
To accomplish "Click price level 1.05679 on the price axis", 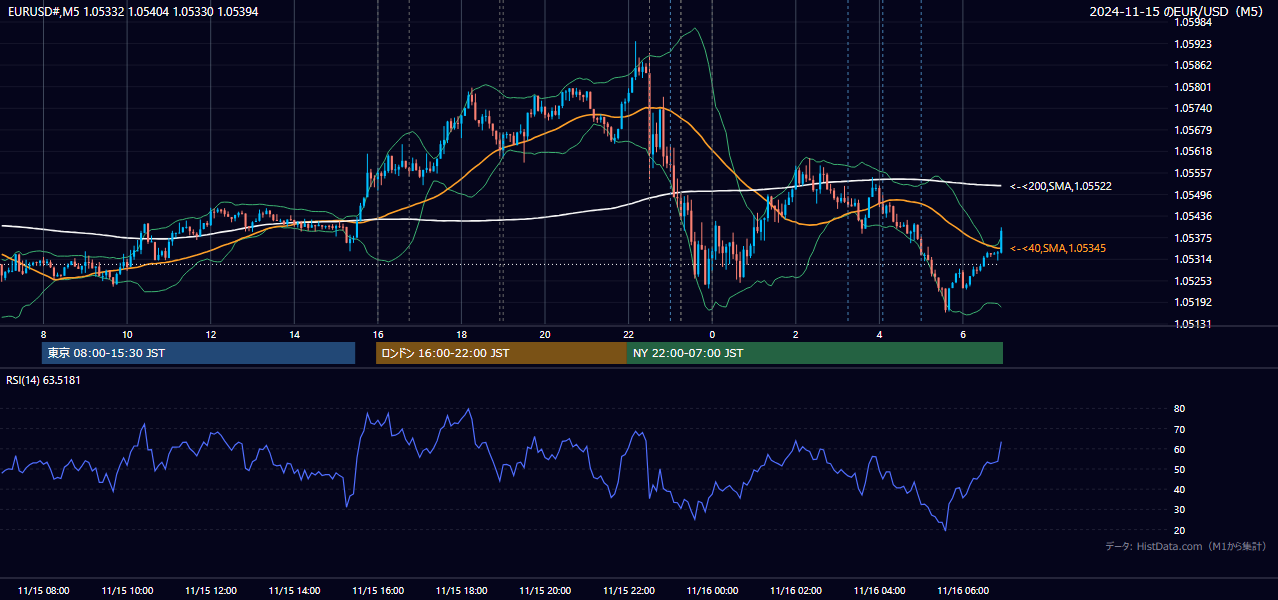I will point(1193,130).
